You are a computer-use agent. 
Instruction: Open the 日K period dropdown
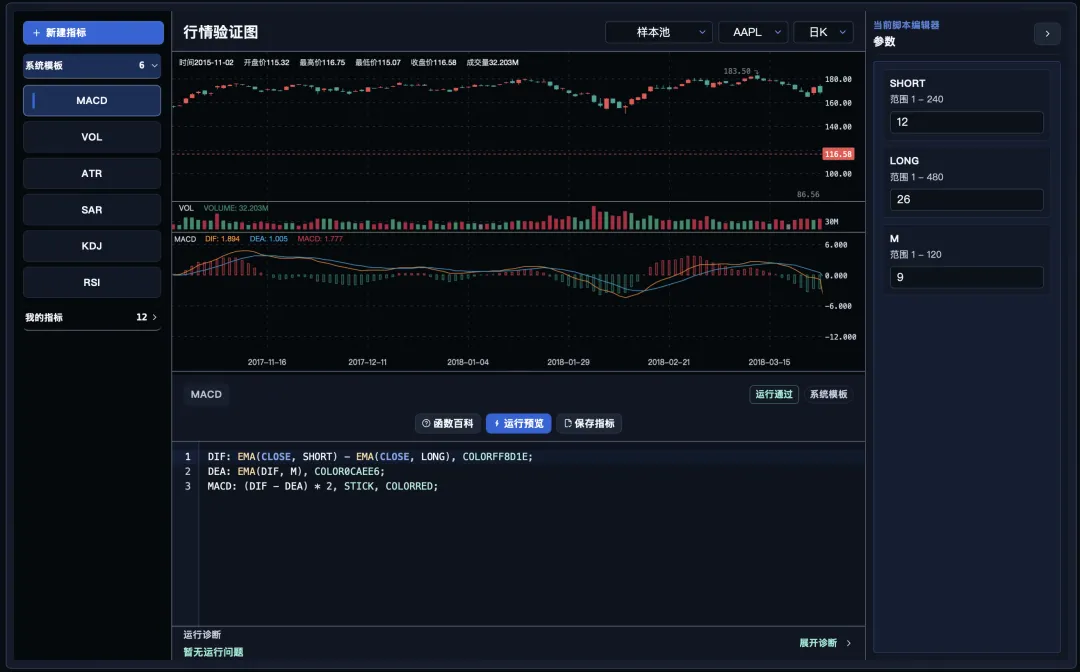click(x=823, y=32)
